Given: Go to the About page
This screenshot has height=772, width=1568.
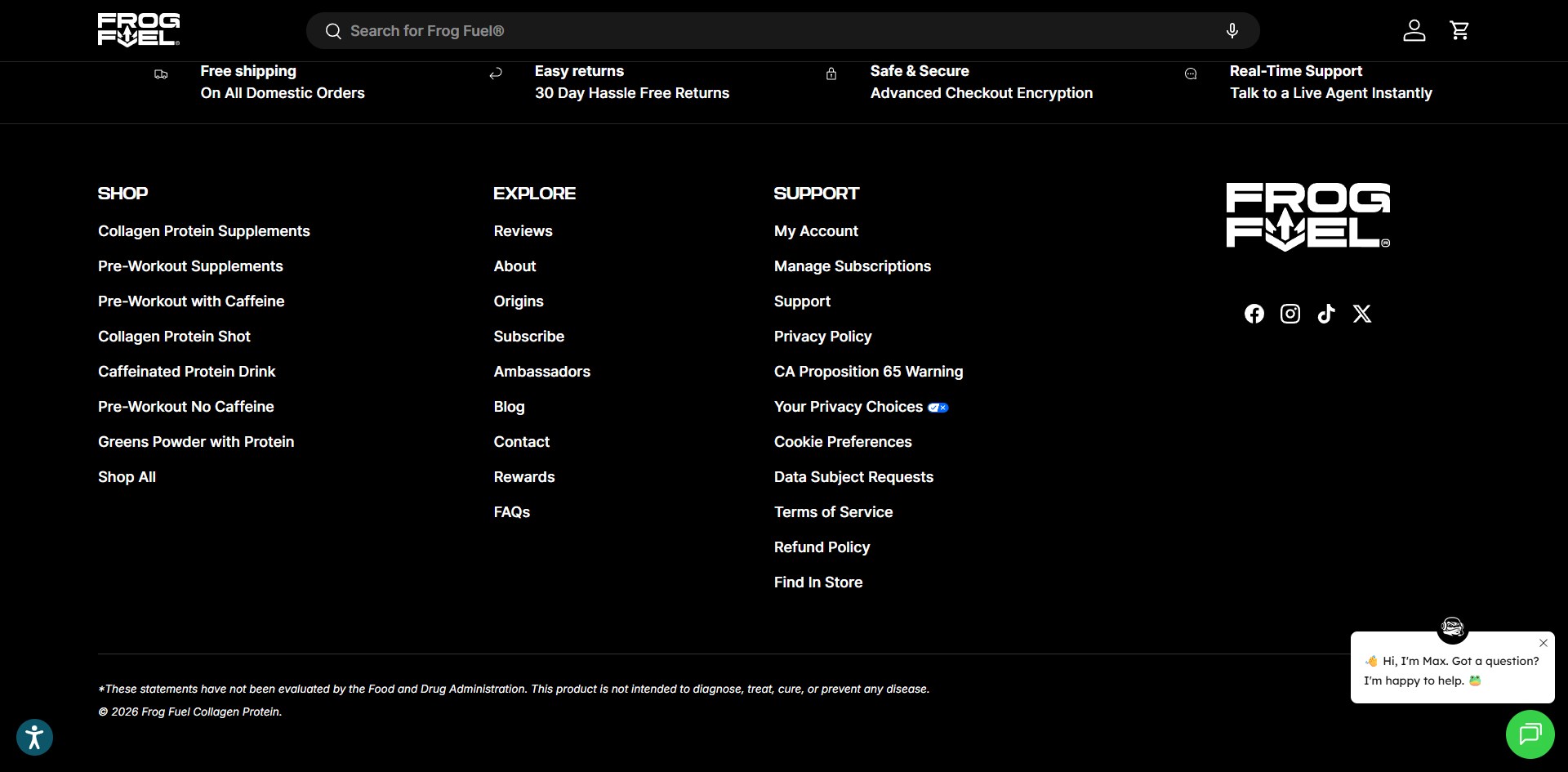Looking at the screenshot, I should pos(514,266).
